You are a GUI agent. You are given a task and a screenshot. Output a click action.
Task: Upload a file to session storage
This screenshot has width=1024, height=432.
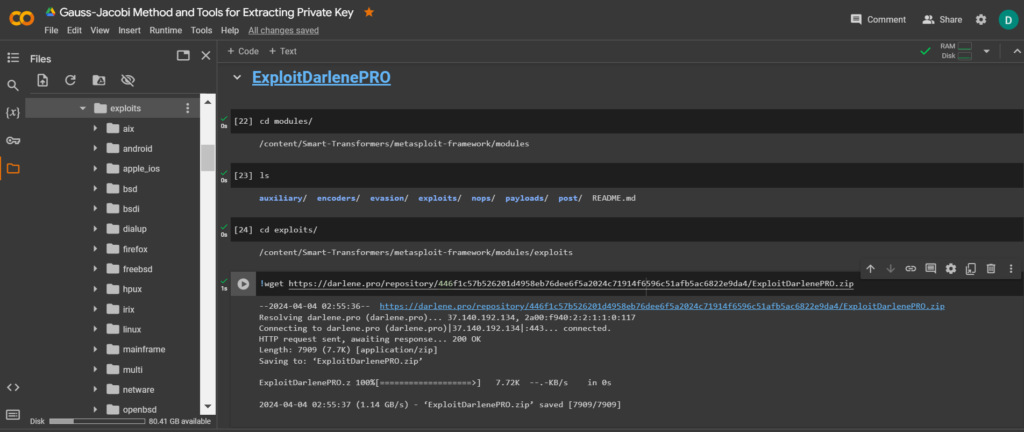(x=42, y=80)
